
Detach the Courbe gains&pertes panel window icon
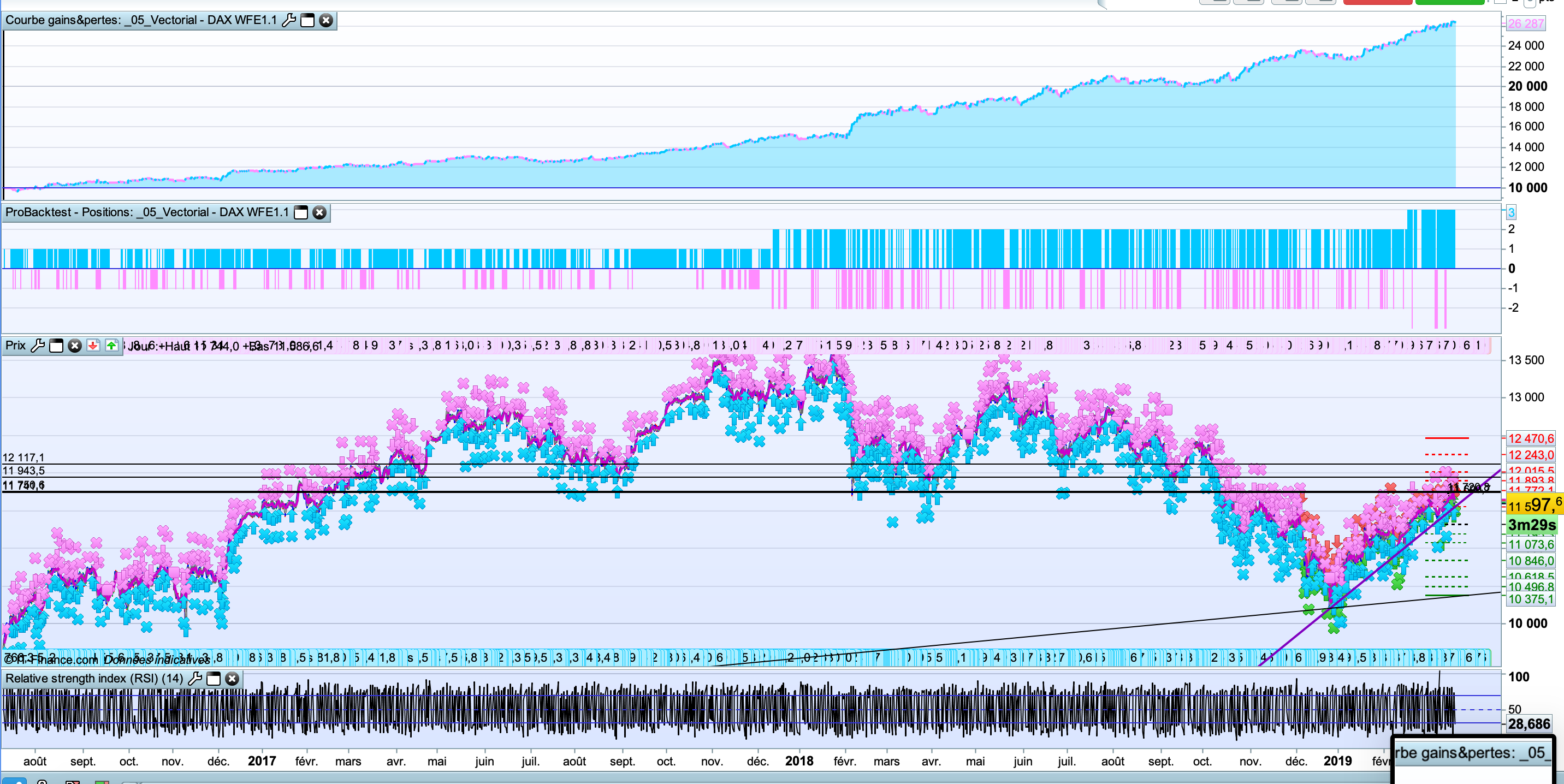tap(308, 20)
